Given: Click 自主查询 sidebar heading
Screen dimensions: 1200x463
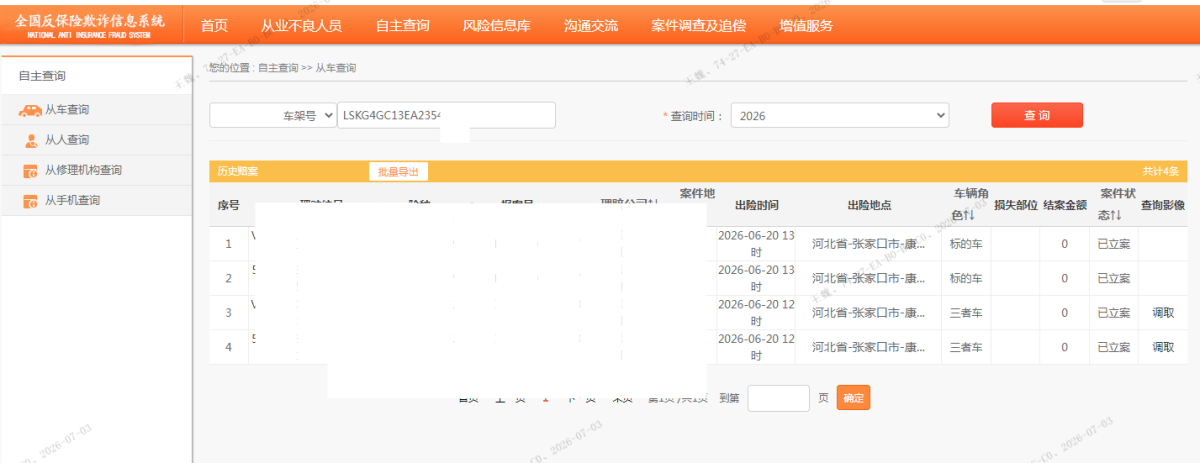Looking at the screenshot, I should [x=42, y=76].
